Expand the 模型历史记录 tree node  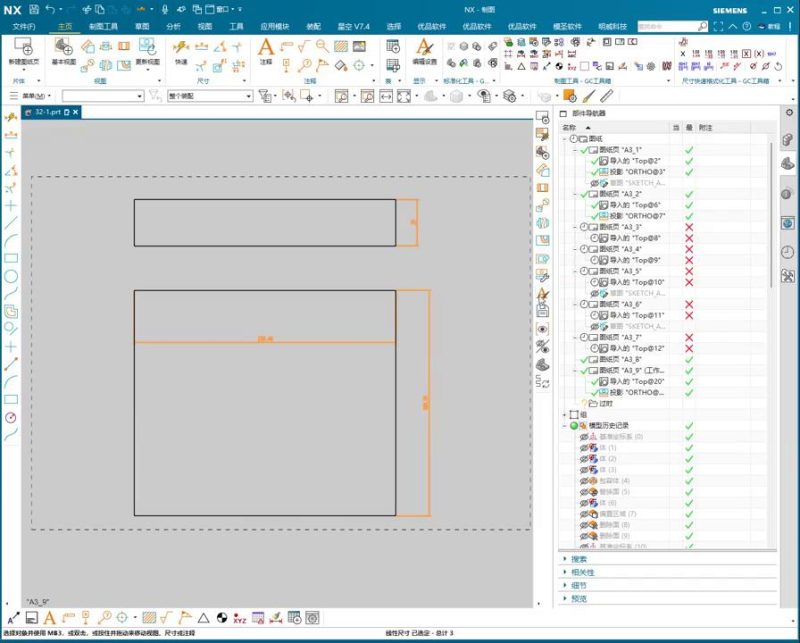tap(565, 424)
